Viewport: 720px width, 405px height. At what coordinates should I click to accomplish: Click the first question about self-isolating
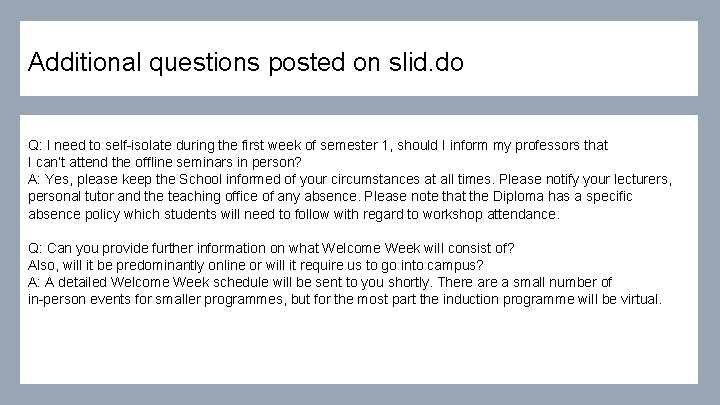(x=317, y=145)
